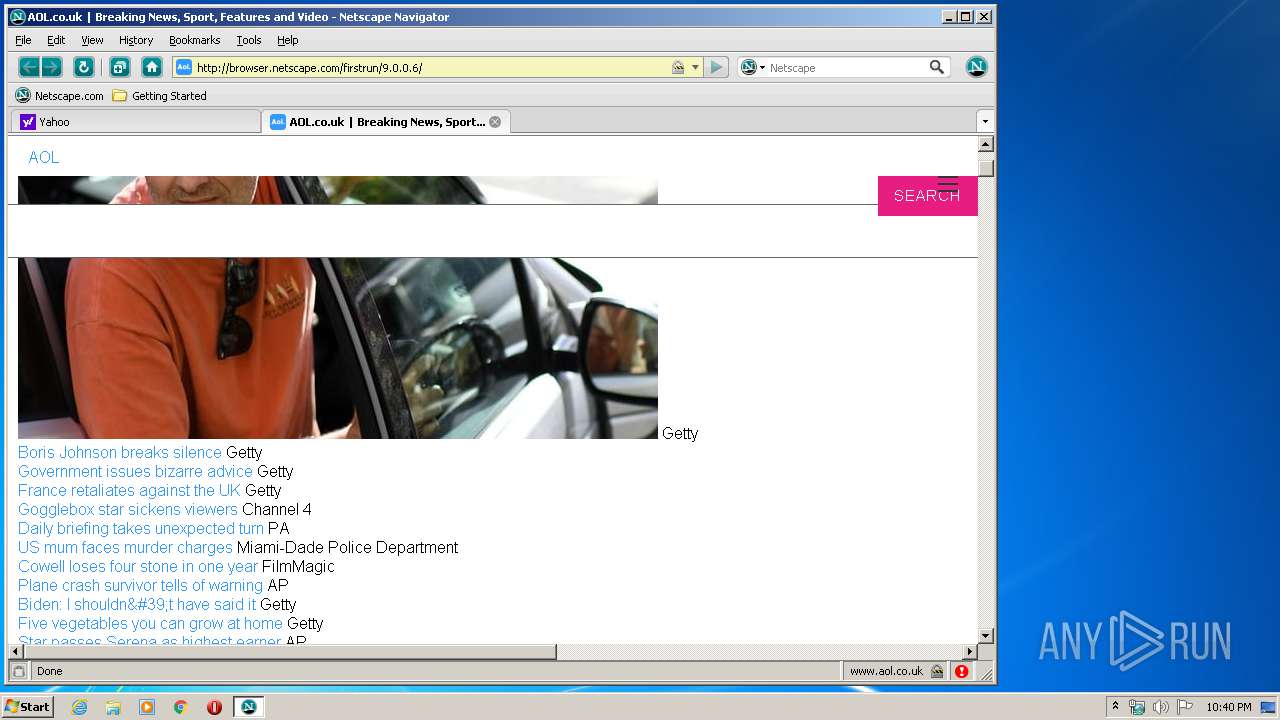This screenshot has width=1280, height=720.
Task: Open the list all tabs dropdown
Action: coord(985,122)
